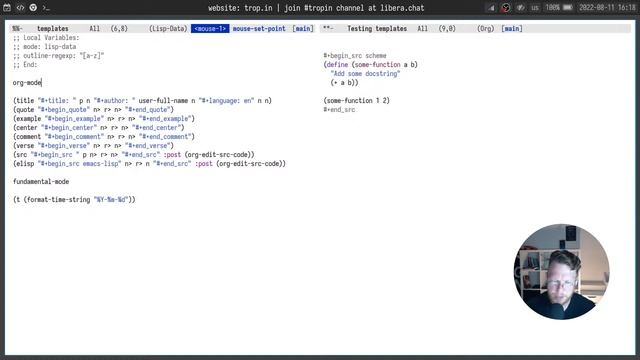Click 'All' in the templates modeline
Image resolution: width=640 pixels, height=360 pixels.
click(x=94, y=29)
